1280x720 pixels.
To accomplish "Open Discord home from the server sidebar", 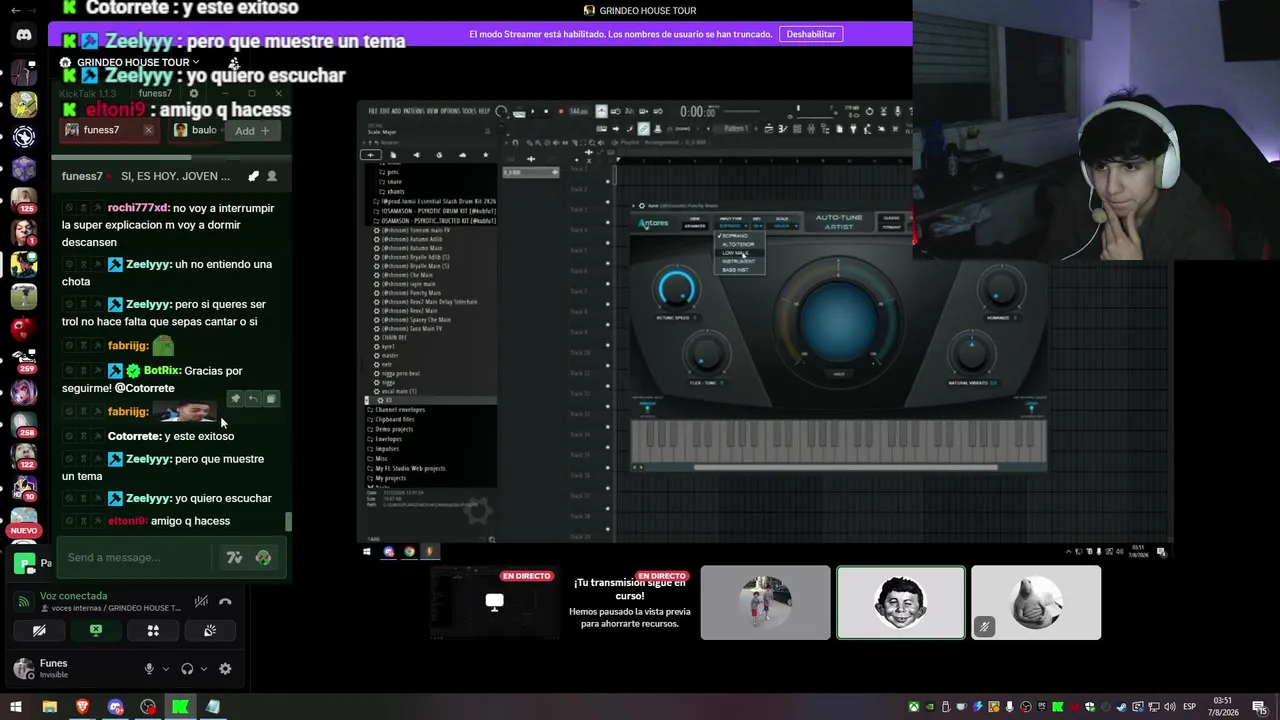I will tap(24, 35).
